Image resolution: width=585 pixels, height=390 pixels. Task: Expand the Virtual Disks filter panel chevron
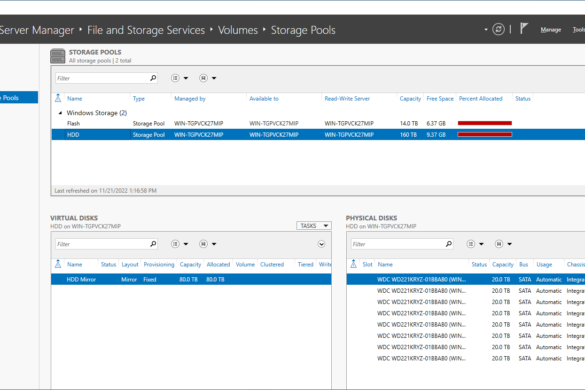point(321,244)
